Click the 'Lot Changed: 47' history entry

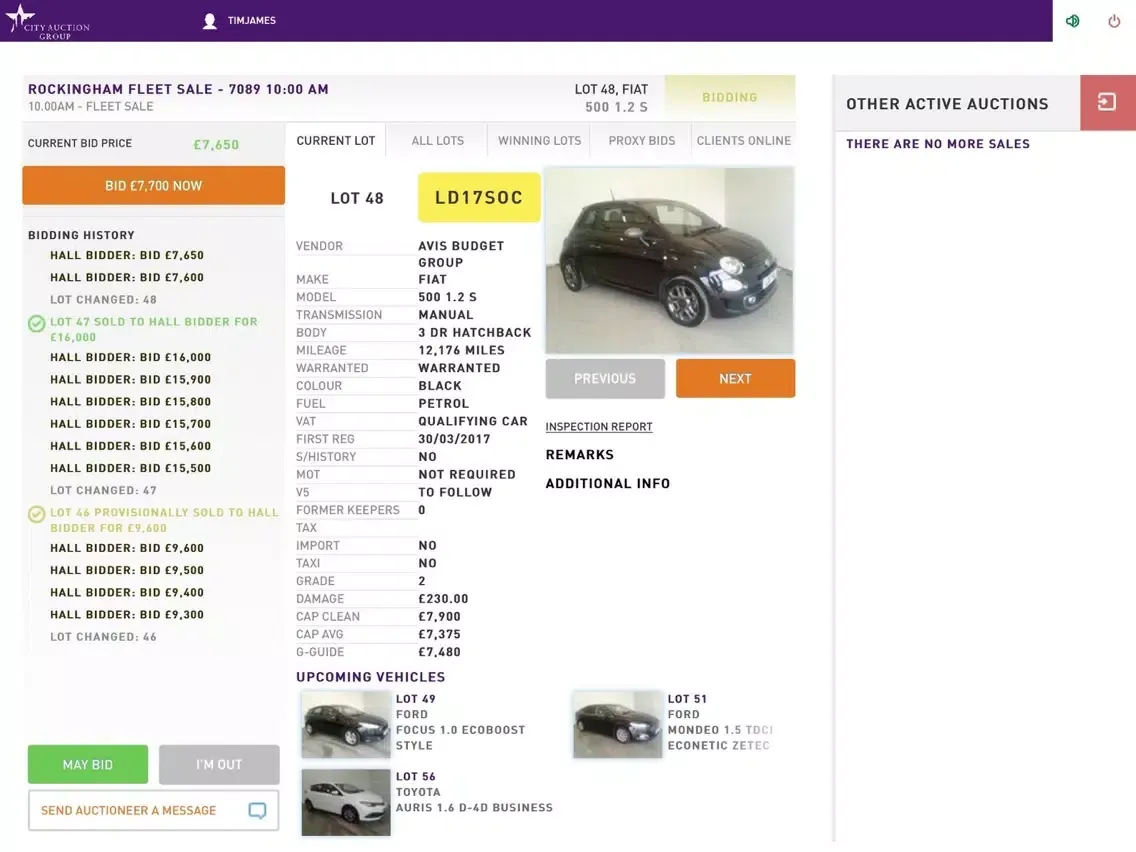(x=104, y=490)
